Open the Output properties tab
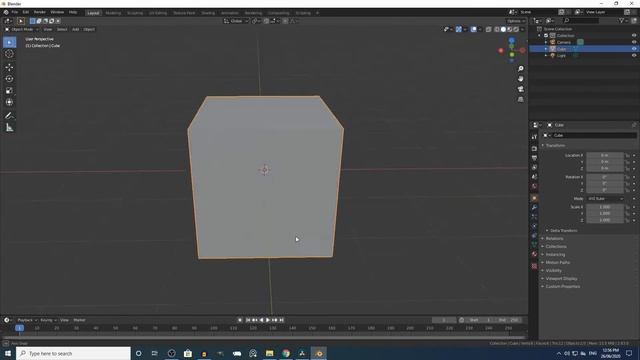The height and width of the screenshot is (360, 640). tap(534, 158)
